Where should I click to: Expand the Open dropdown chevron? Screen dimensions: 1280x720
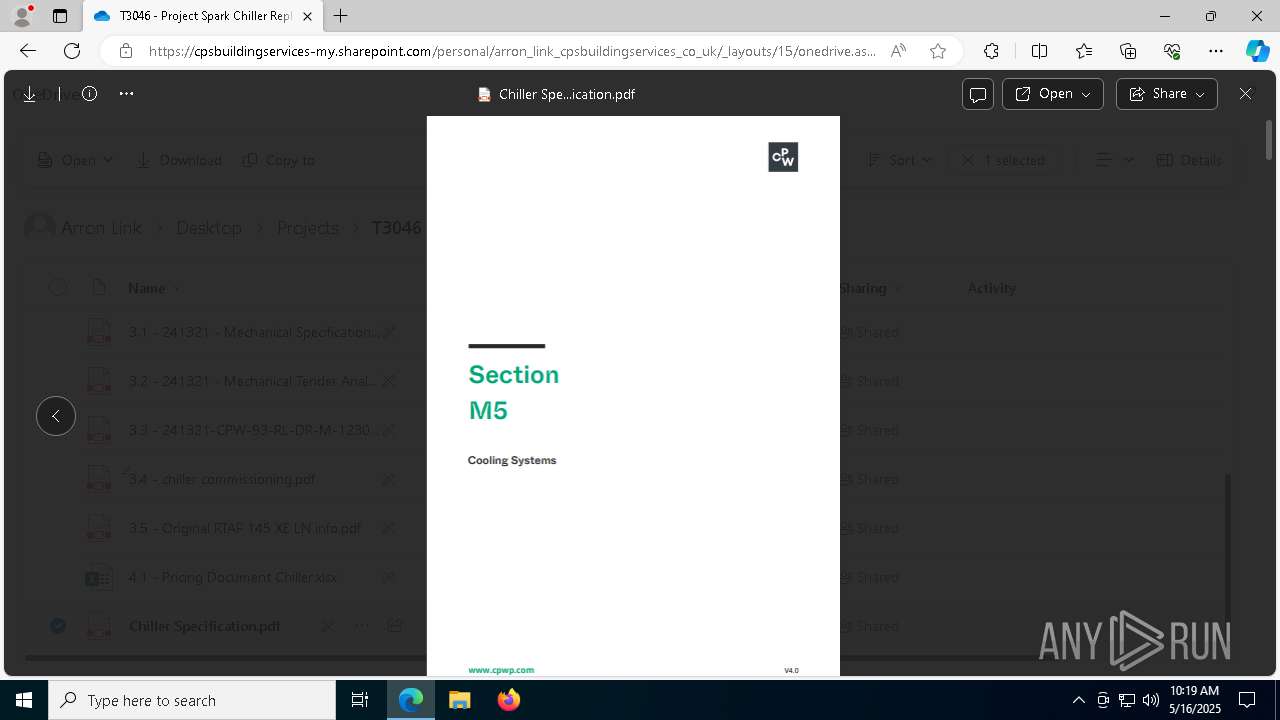(1087, 94)
